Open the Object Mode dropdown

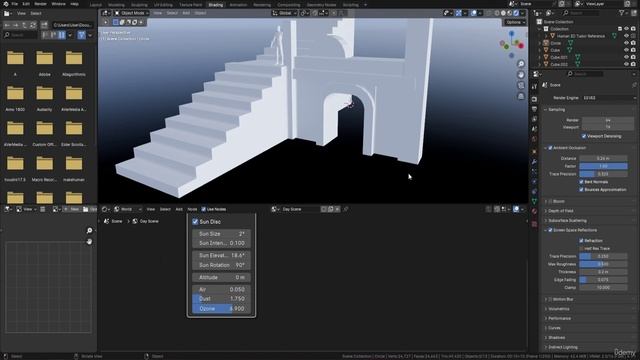click(x=131, y=13)
